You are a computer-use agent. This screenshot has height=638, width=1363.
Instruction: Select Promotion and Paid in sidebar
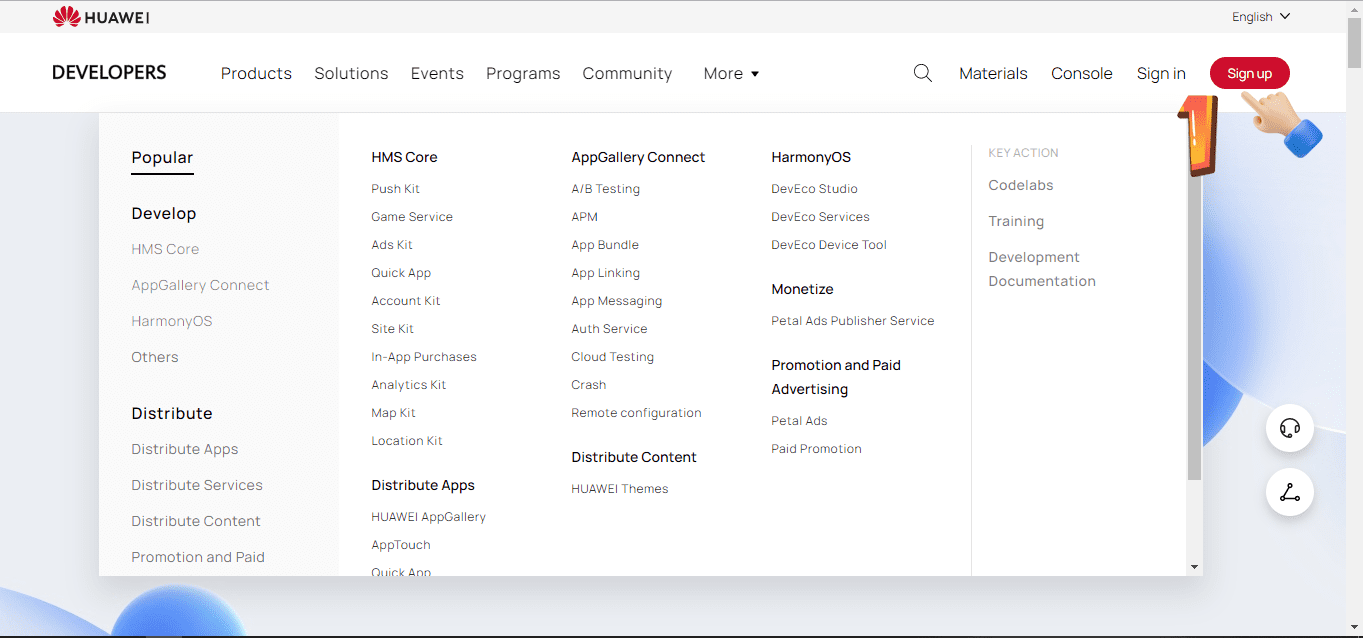(198, 557)
